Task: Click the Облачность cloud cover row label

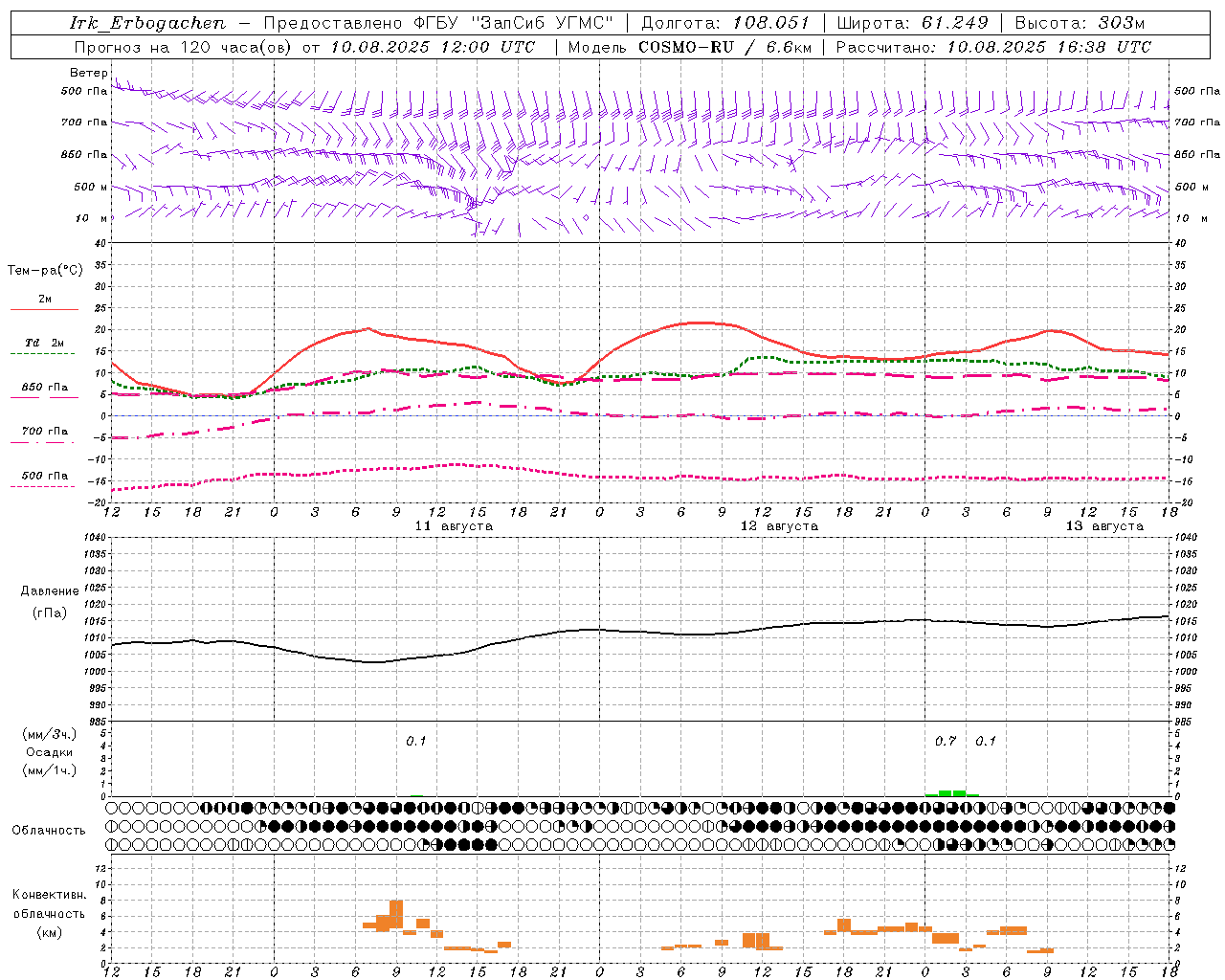Action: click(49, 831)
